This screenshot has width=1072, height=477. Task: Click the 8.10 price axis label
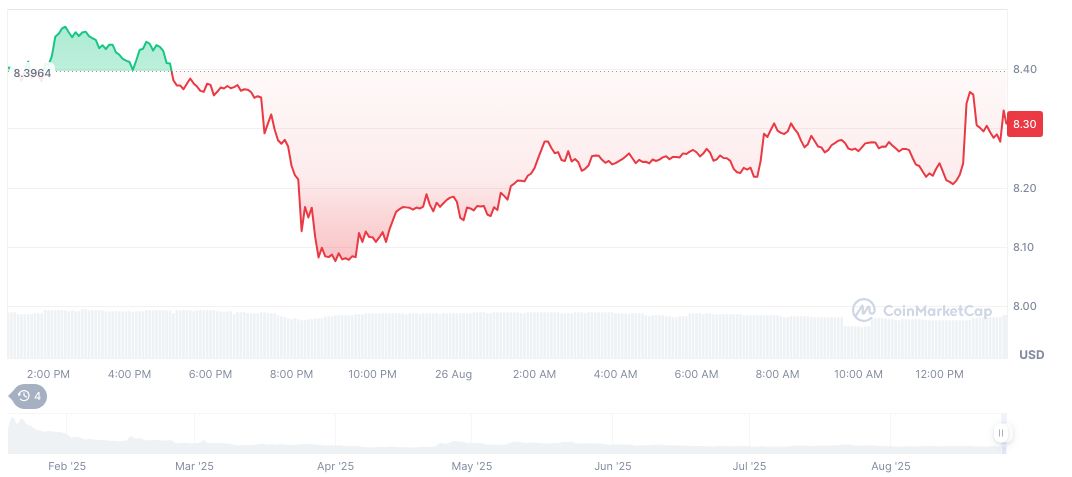tap(1023, 247)
